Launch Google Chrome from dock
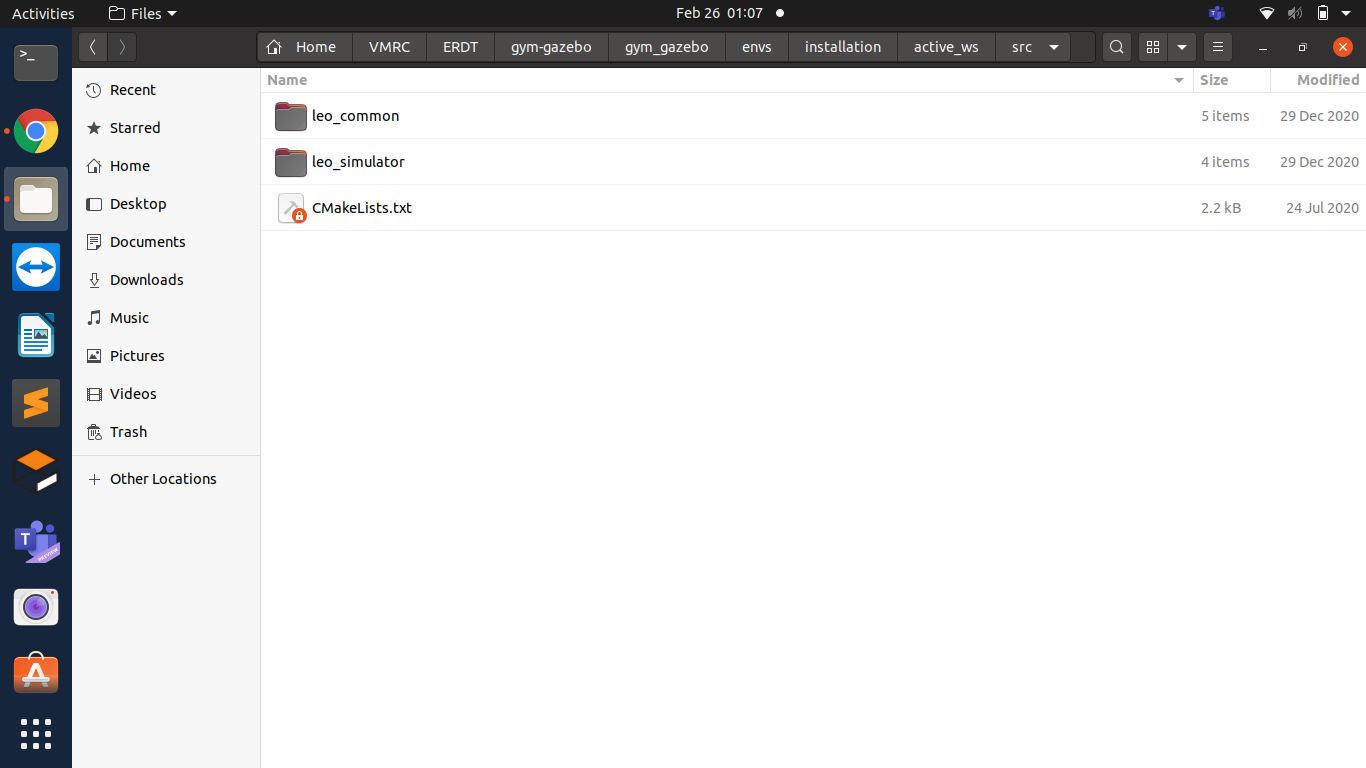 pos(36,131)
